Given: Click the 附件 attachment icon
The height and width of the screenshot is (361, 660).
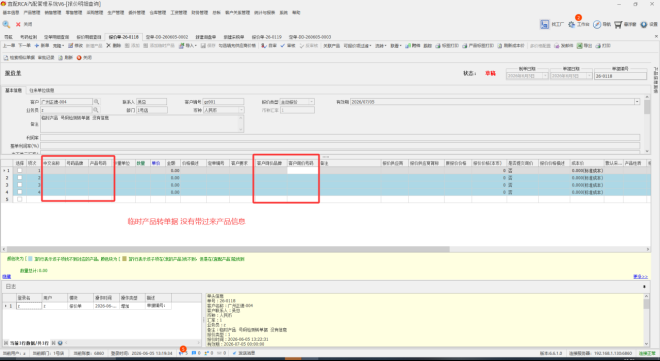Looking at the screenshot, I should coord(407,45).
